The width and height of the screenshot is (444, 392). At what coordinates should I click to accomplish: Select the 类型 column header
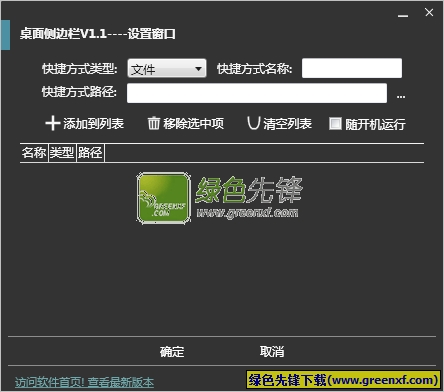coord(62,153)
